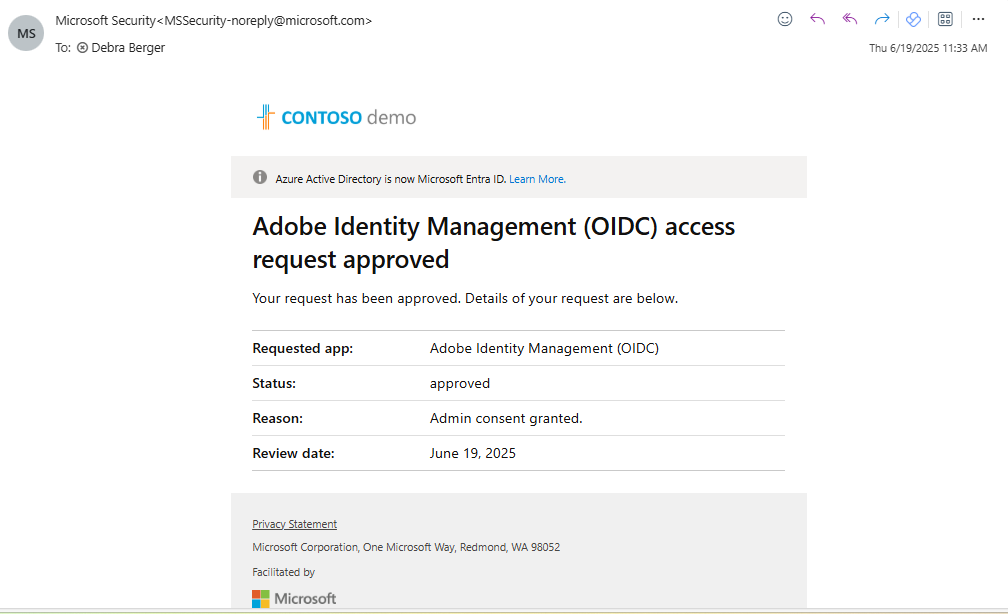Image resolution: width=1008 pixels, height=614 pixels.
Task: Click the info icon in Entra ID banner
Action: [x=260, y=177]
